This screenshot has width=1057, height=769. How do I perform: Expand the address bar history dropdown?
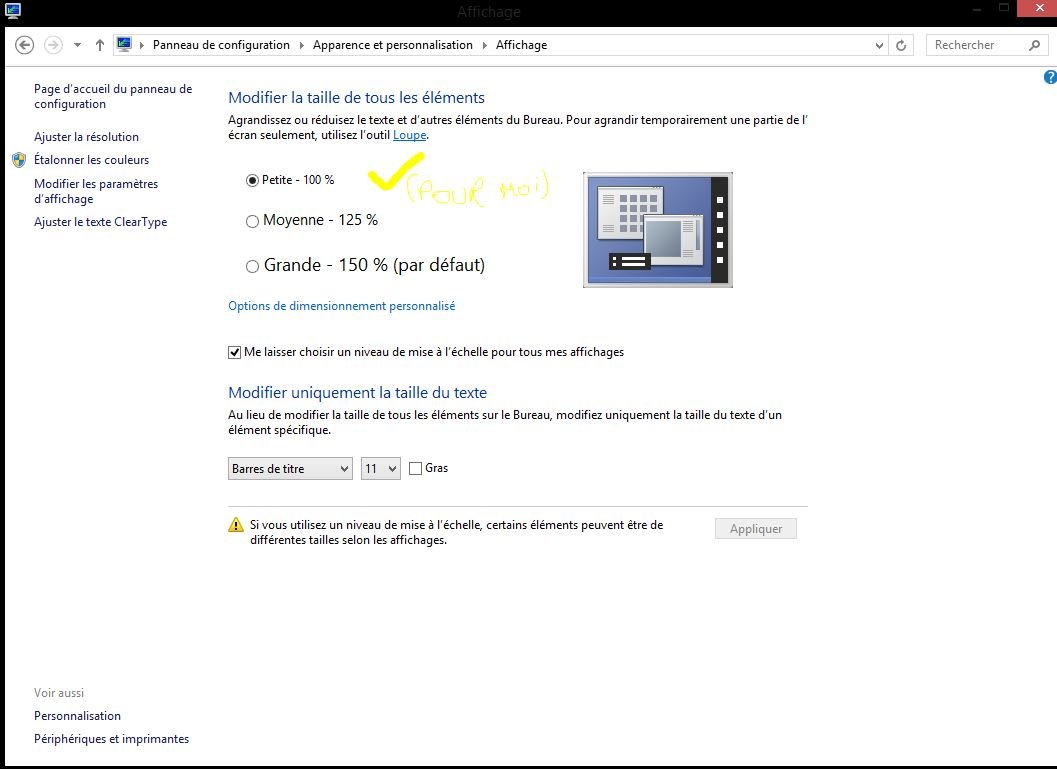tap(879, 45)
